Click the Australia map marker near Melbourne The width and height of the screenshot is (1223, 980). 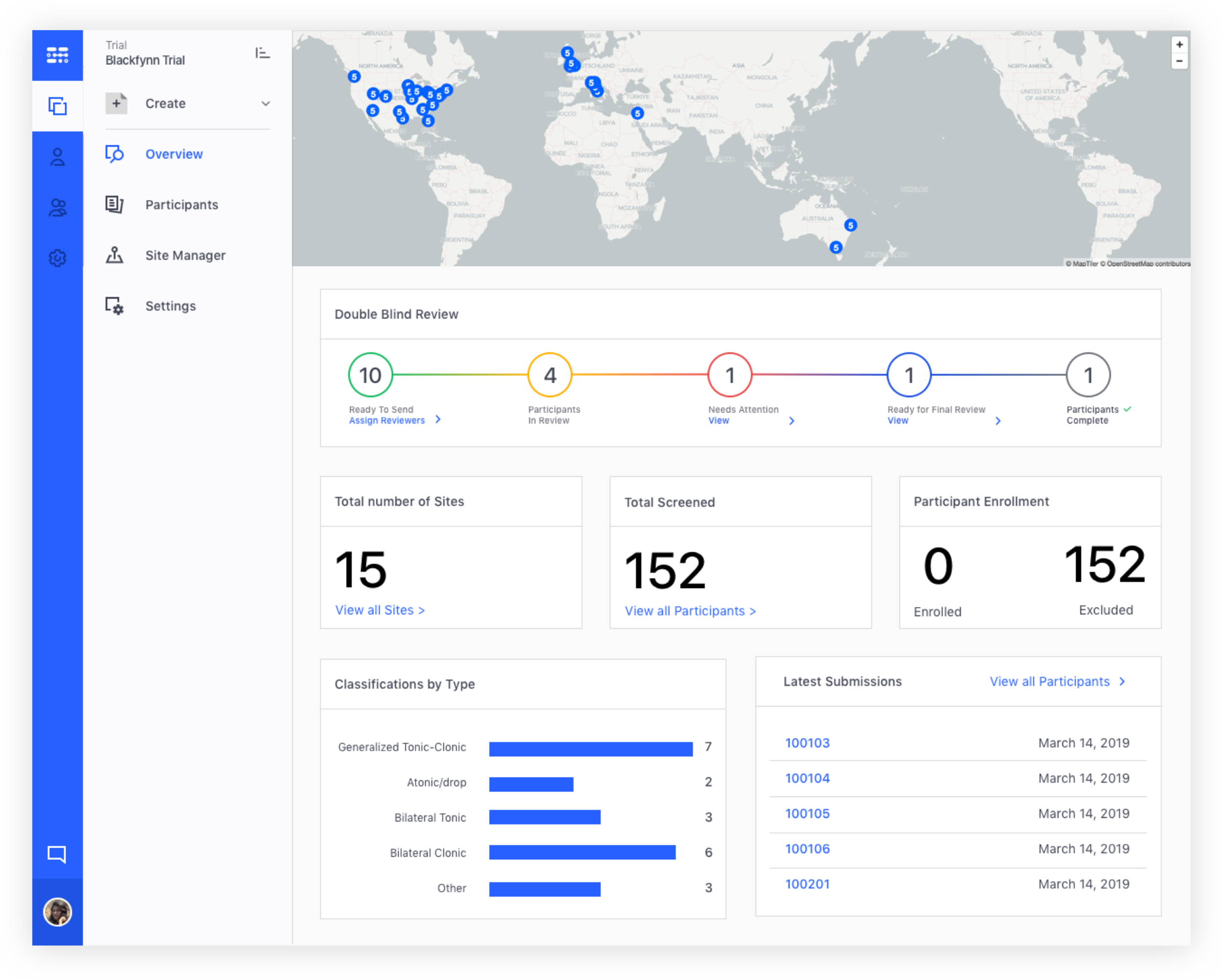point(836,248)
